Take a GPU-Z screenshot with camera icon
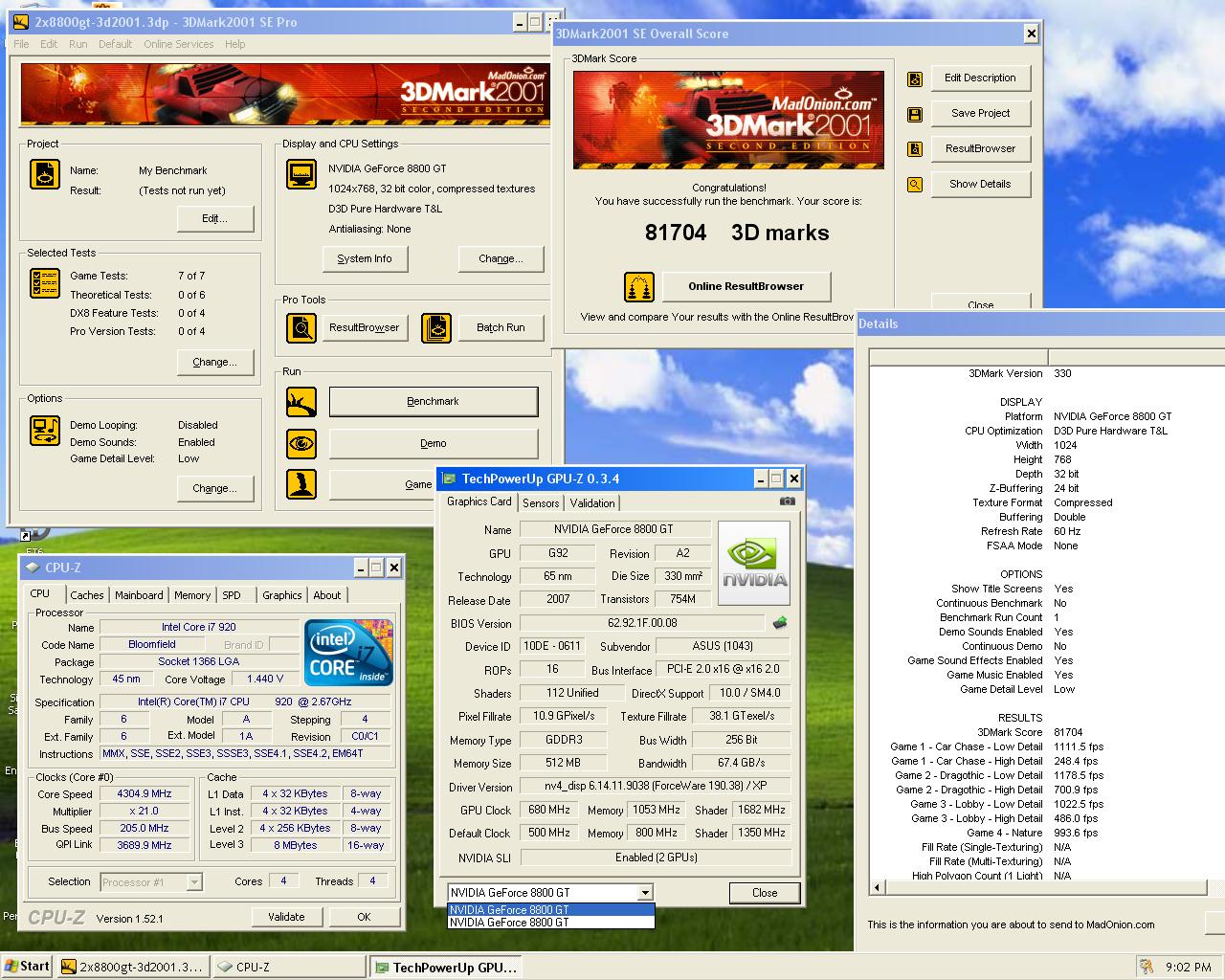The width and height of the screenshot is (1225, 980). coord(787,501)
